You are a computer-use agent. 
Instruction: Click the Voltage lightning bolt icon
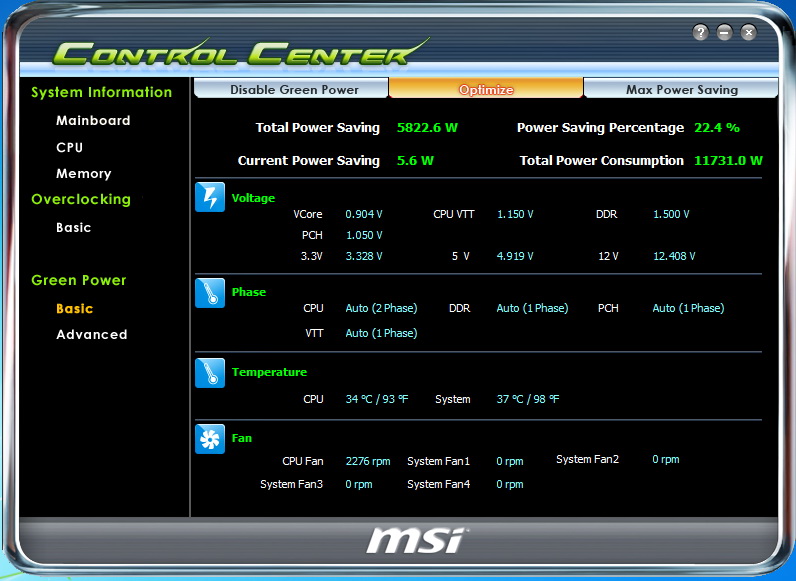click(210, 197)
